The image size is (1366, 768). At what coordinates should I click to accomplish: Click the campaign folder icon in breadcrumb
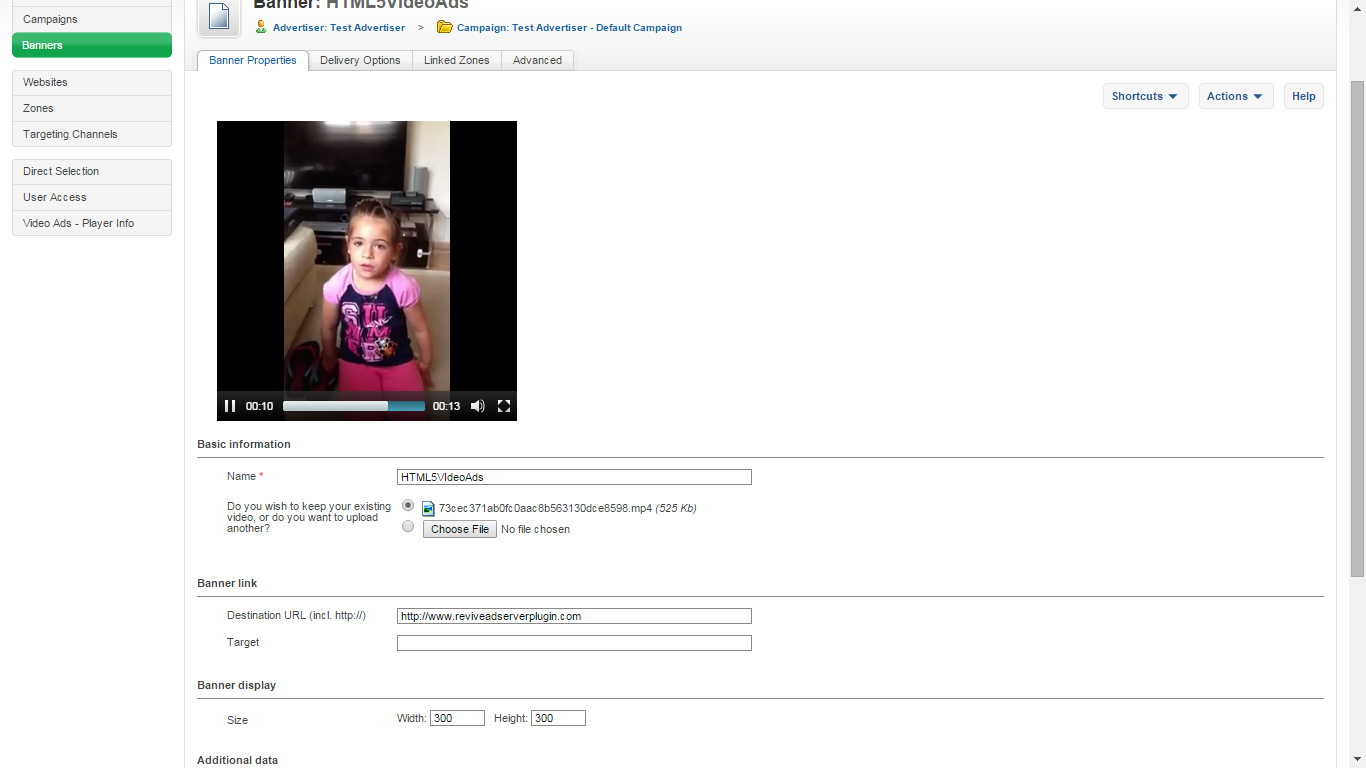pyautogui.click(x=445, y=27)
